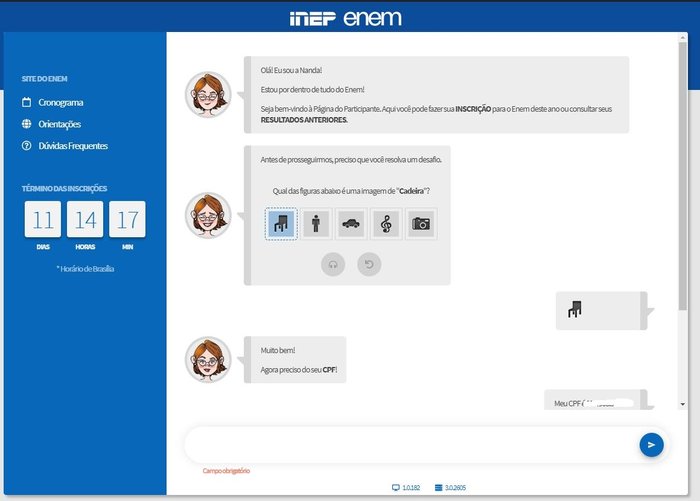This screenshot has height=501, width=700.
Task: Choose the car image option
Action: pyautogui.click(x=351, y=224)
